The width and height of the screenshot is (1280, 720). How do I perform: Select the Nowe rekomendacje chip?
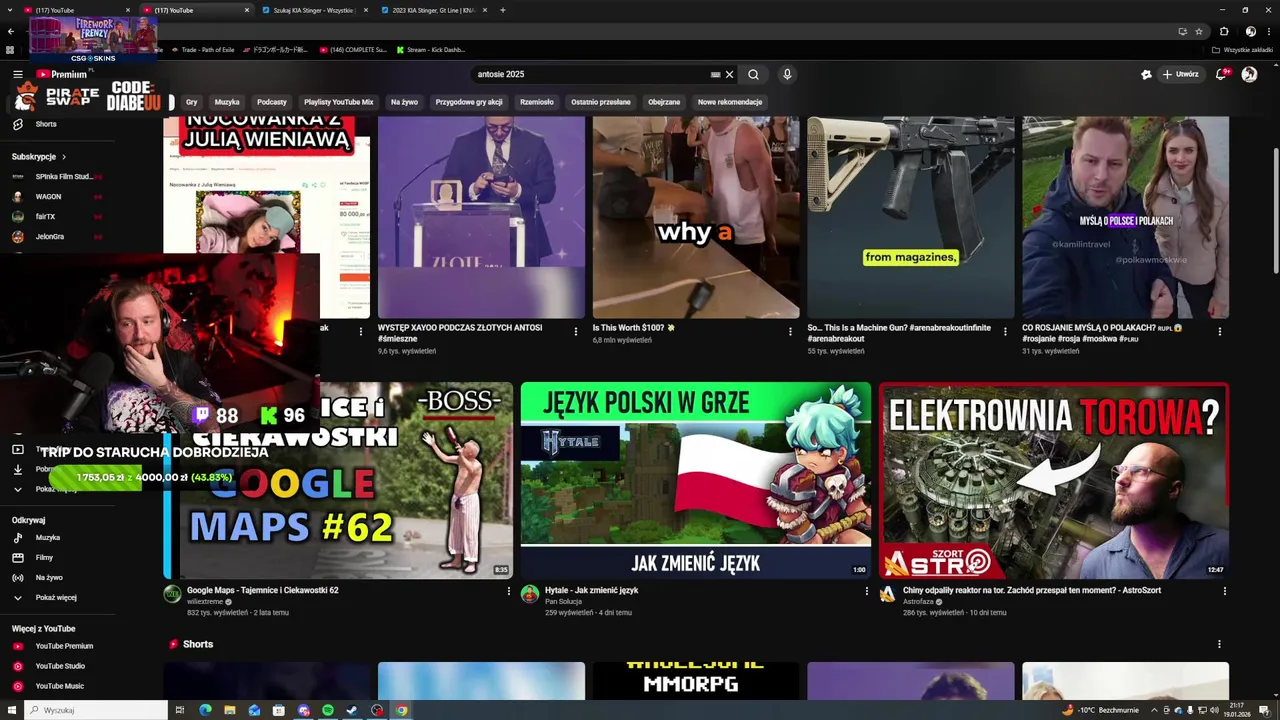[x=730, y=102]
